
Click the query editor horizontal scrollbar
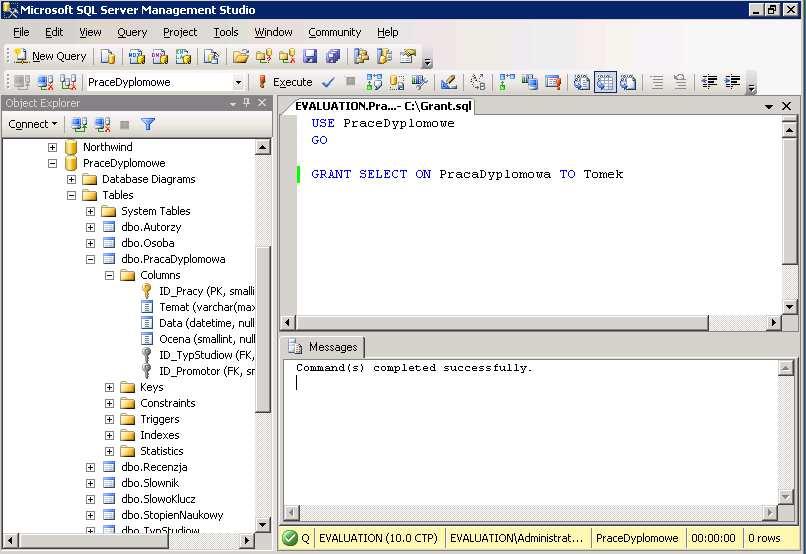click(x=502, y=323)
